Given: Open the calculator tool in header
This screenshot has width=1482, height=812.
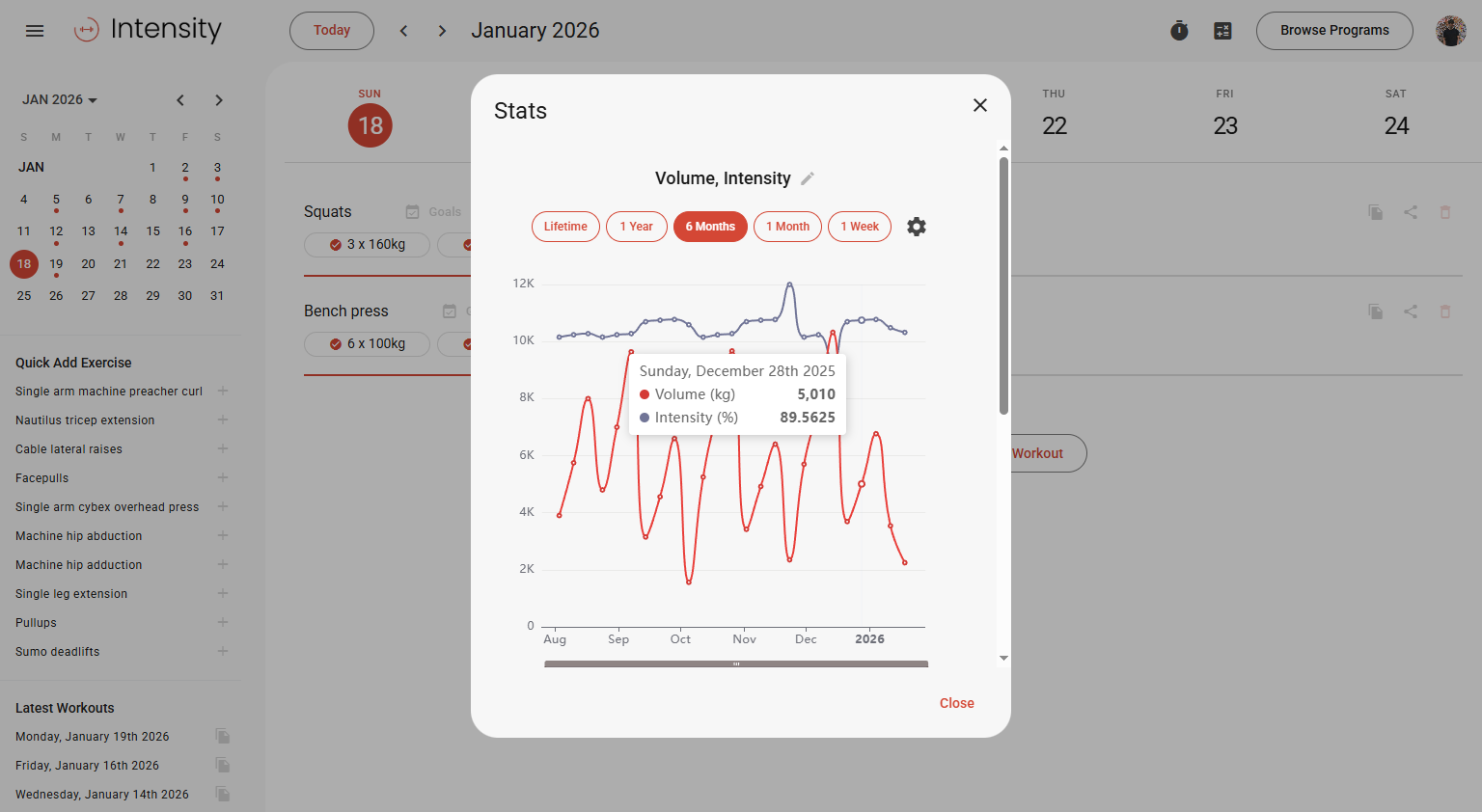Looking at the screenshot, I should coord(1222,31).
